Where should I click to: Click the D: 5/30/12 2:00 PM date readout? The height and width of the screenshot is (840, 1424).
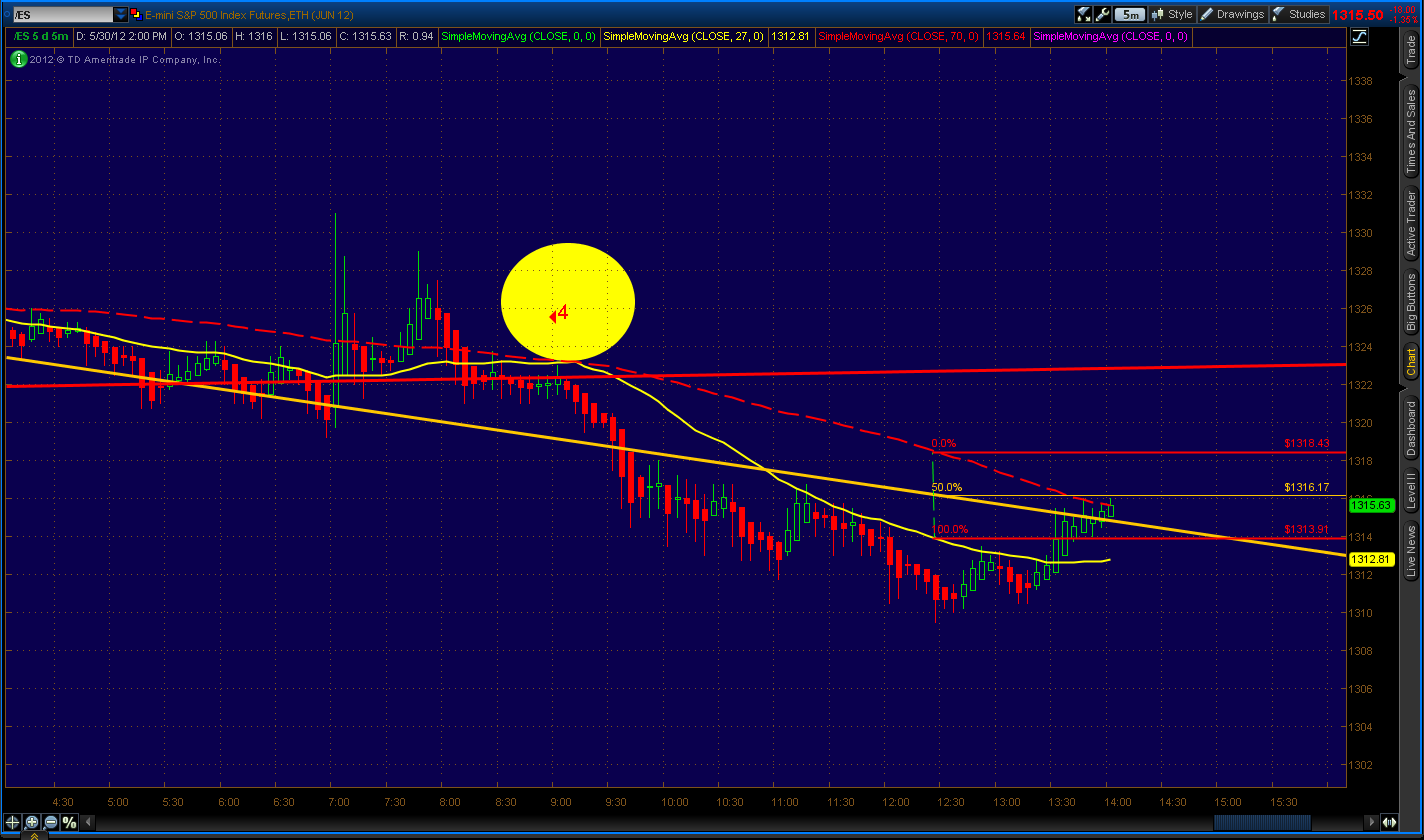121,36
